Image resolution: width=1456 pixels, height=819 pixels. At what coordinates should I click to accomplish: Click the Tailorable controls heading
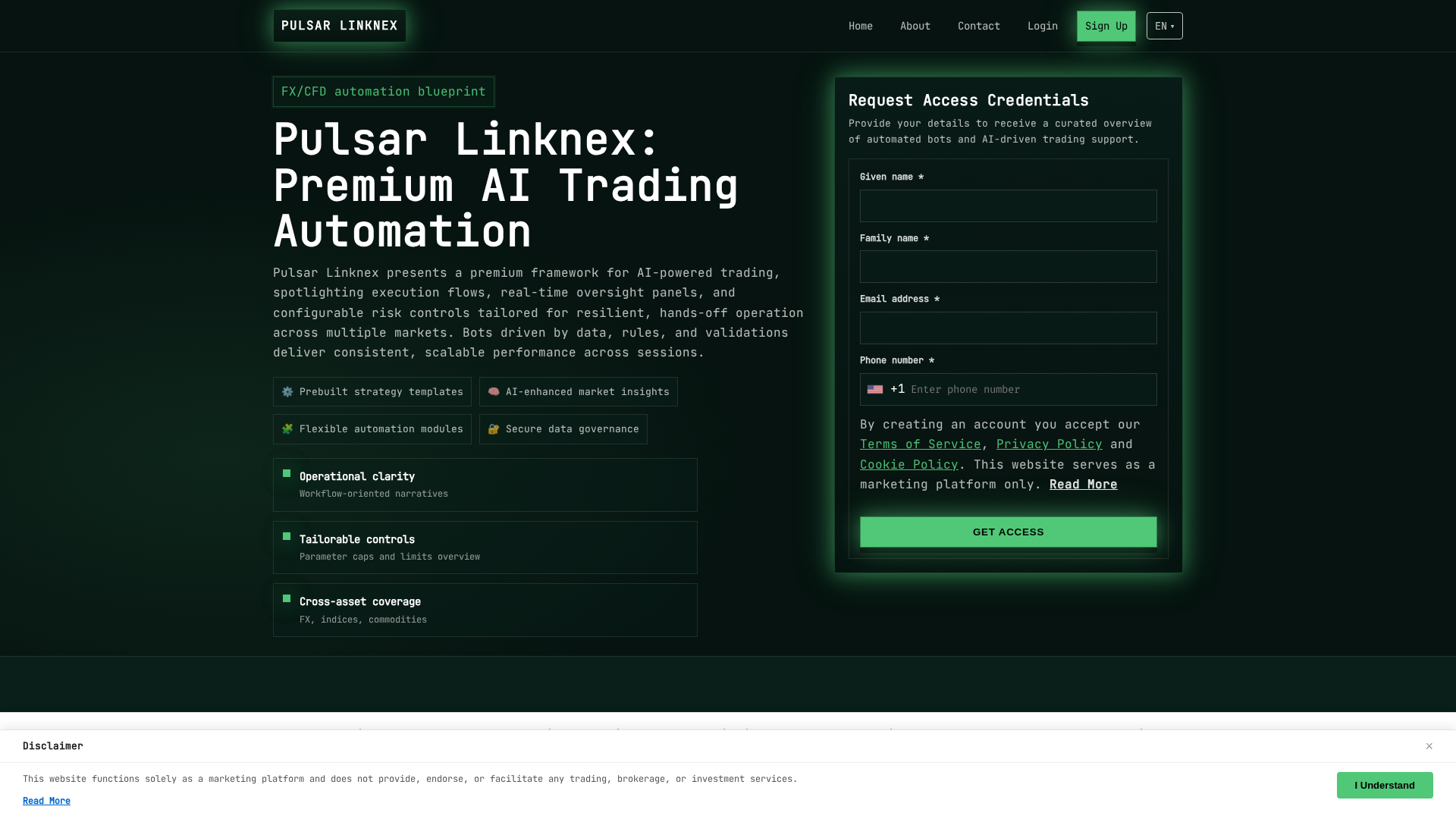[x=357, y=539]
